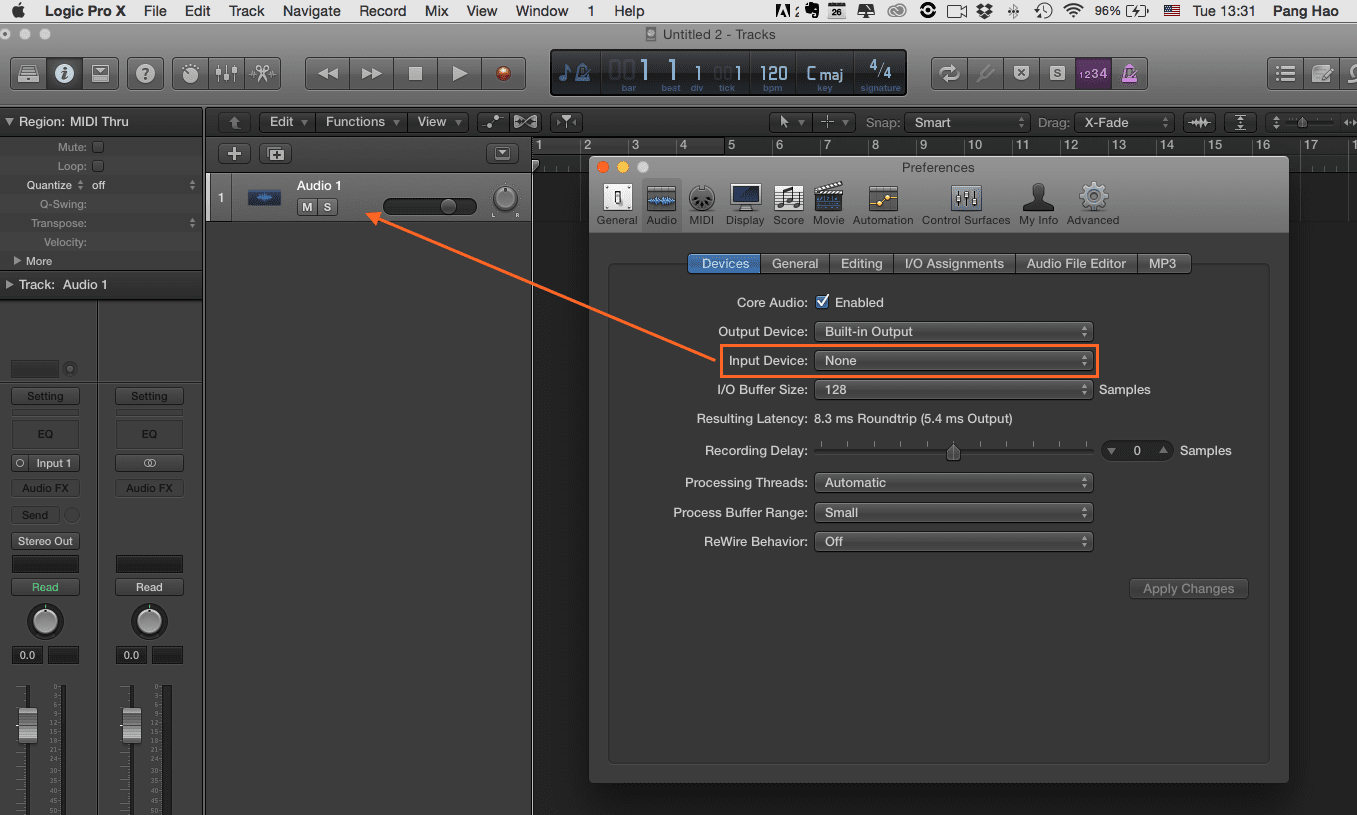Screen dimensions: 1357x815
Task: Show Smart Controls knob icon
Action: pyautogui.click(x=190, y=73)
